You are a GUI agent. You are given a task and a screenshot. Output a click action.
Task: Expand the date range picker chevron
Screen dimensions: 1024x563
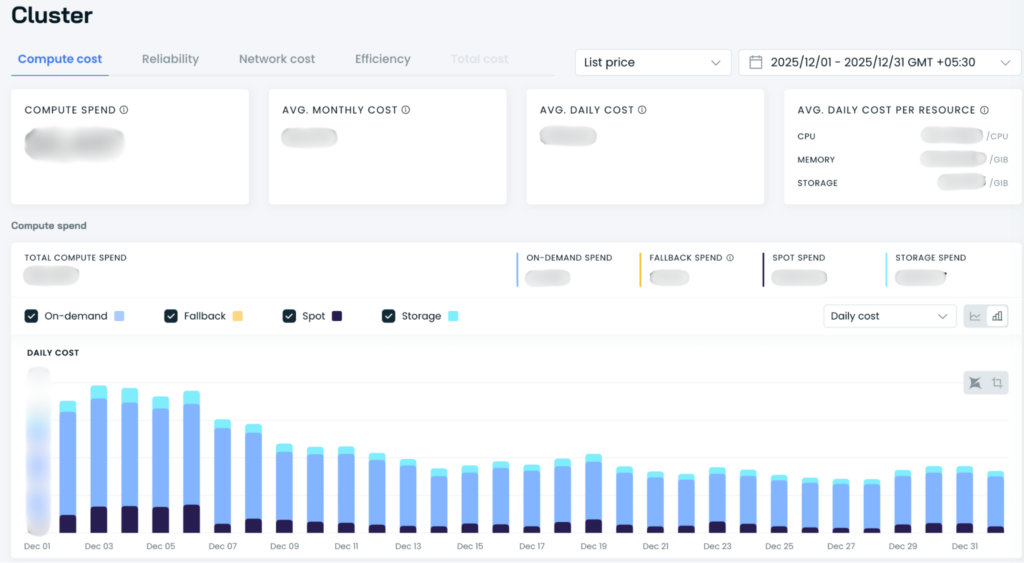[x=1005, y=63]
